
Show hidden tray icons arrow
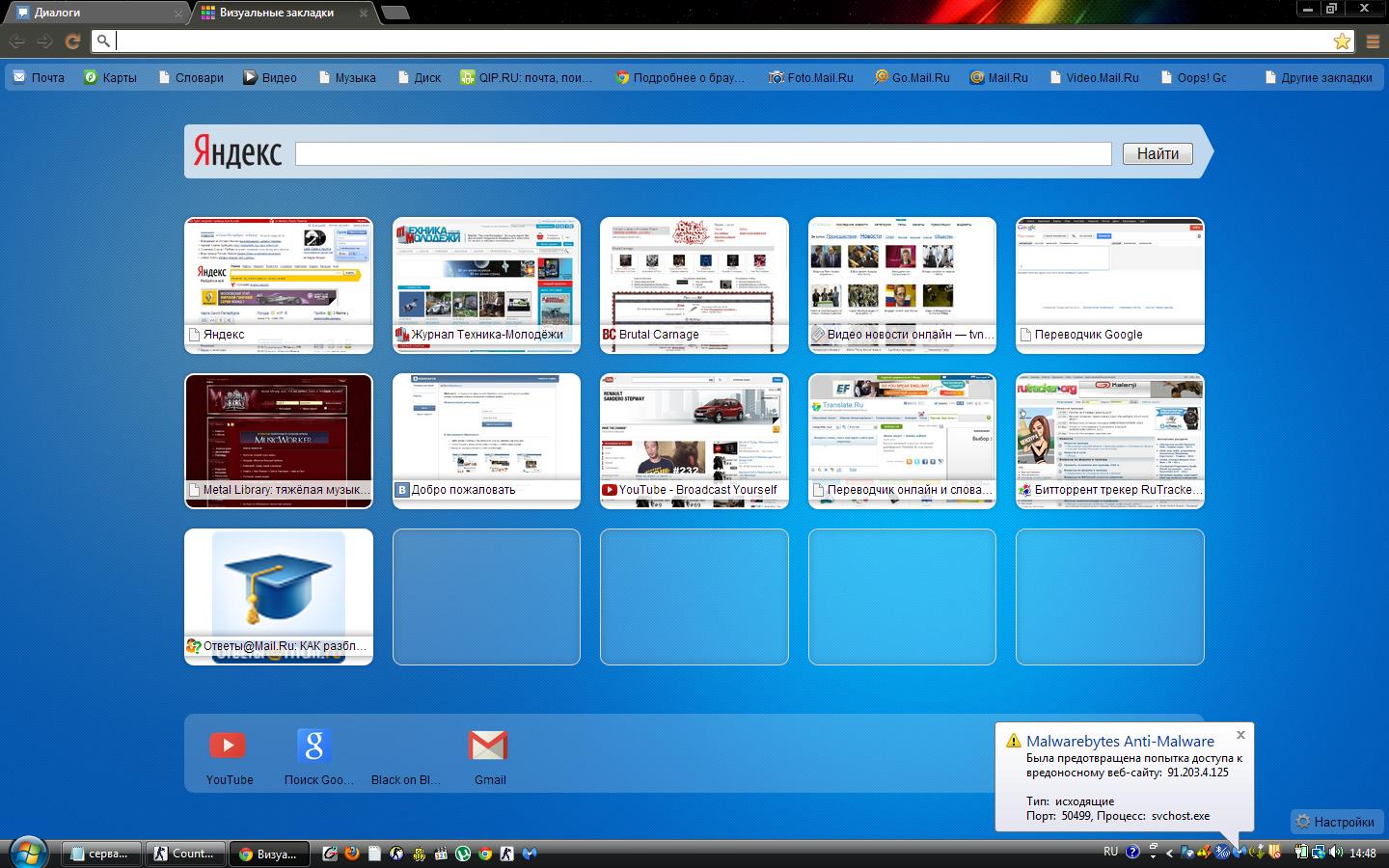tap(1169, 853)
